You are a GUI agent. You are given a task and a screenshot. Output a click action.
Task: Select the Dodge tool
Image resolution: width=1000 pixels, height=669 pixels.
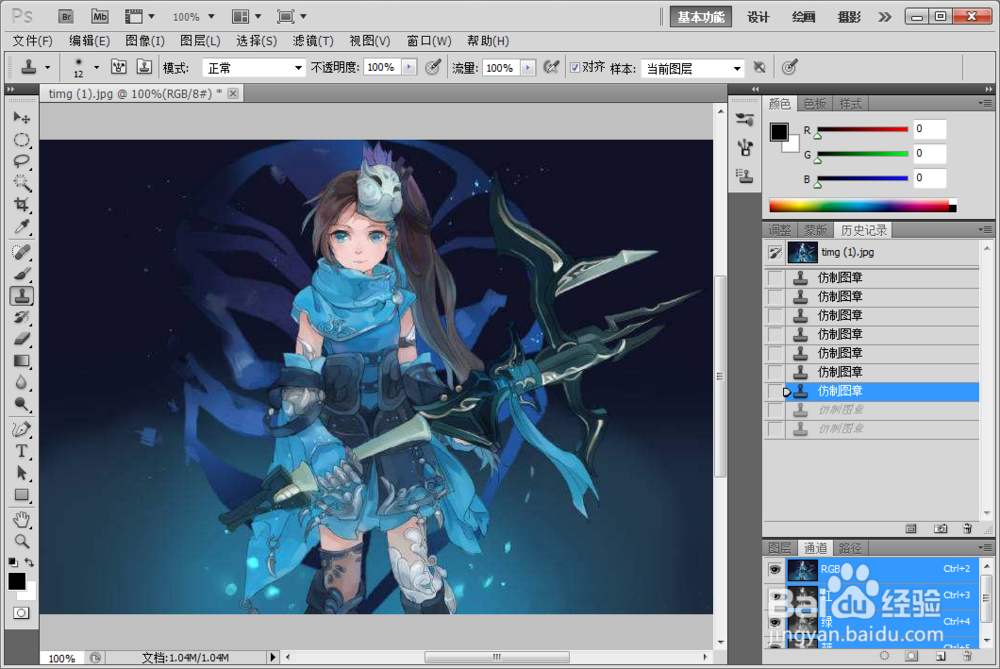point(22,404)
